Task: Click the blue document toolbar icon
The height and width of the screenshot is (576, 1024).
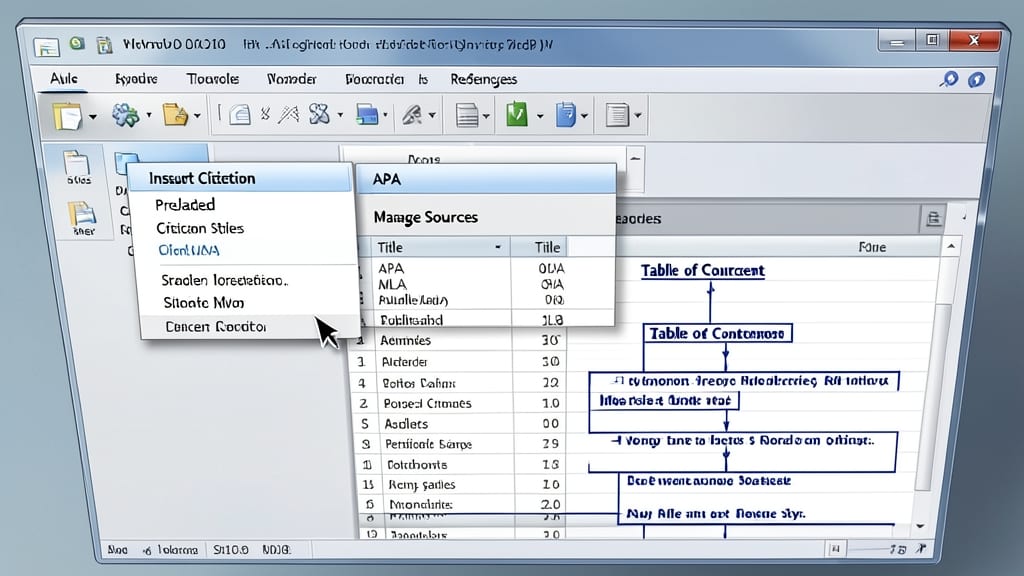Action: pyautogui.click(x=566, y=115)
